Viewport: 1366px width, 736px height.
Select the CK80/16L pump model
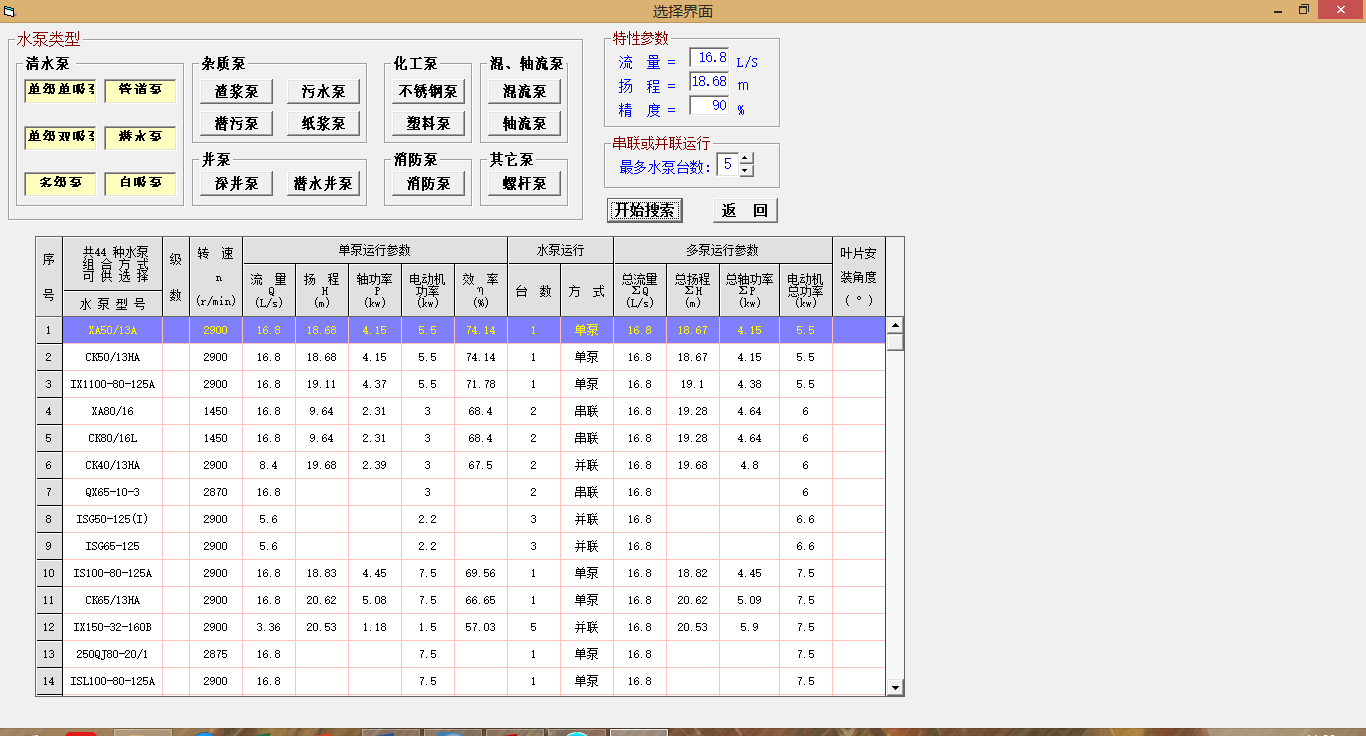[x=112, y=438]
